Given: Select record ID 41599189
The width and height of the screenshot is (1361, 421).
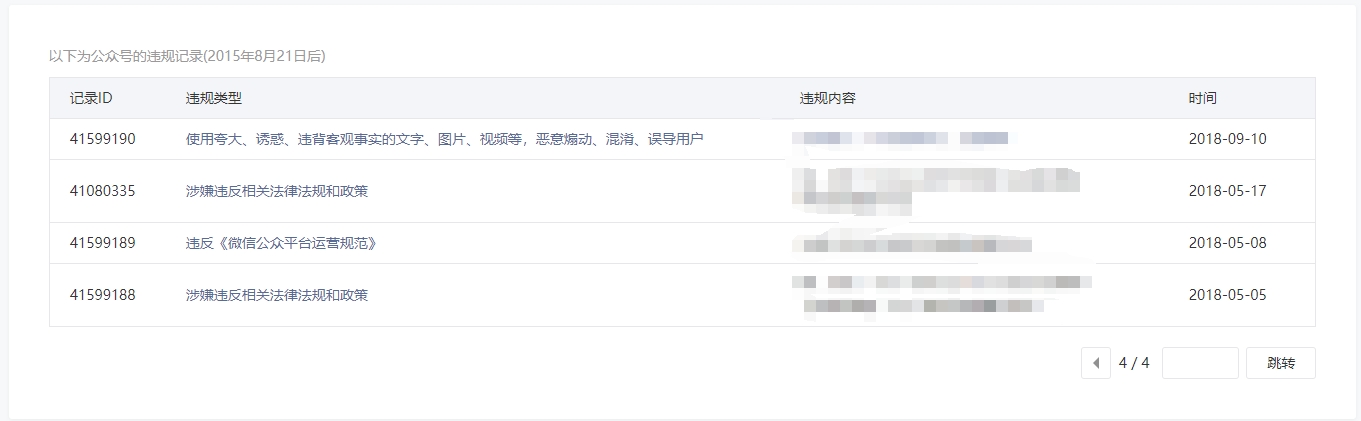Looking at the screenshot, I should click(x=103, y=243).
